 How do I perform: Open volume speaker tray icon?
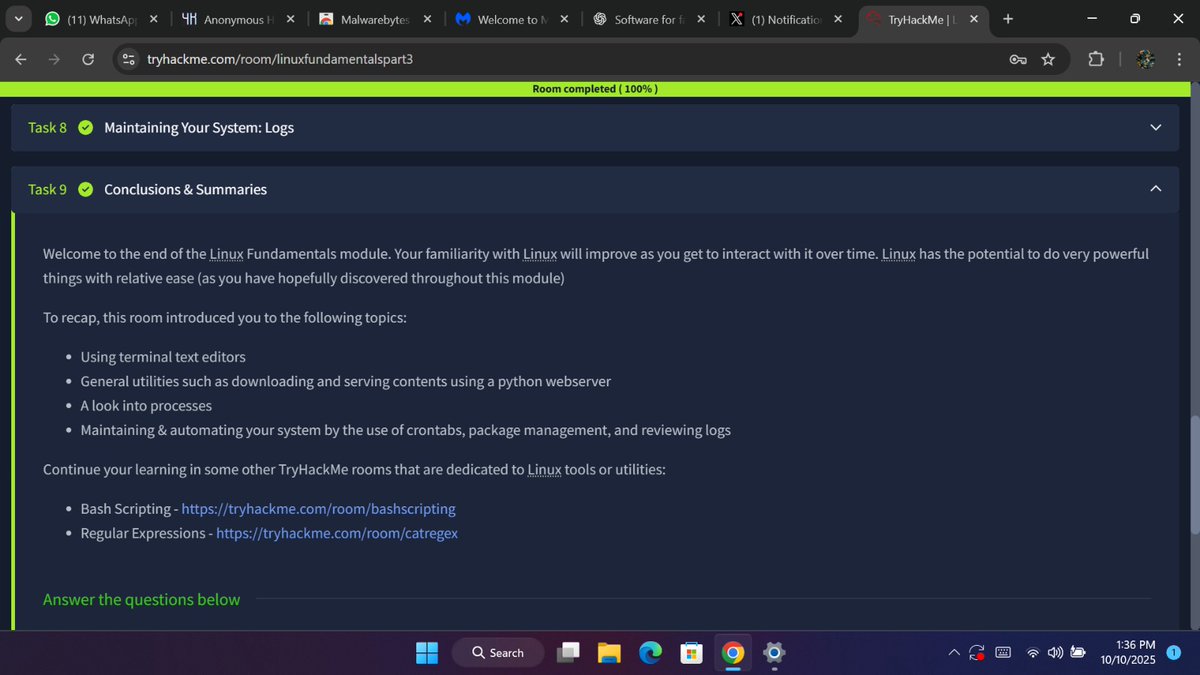tap(1055, 653)
